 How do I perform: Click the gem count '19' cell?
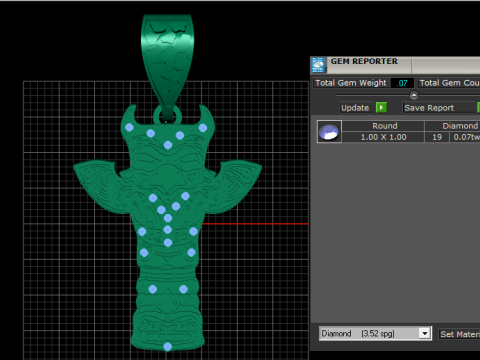click(437, 137)
